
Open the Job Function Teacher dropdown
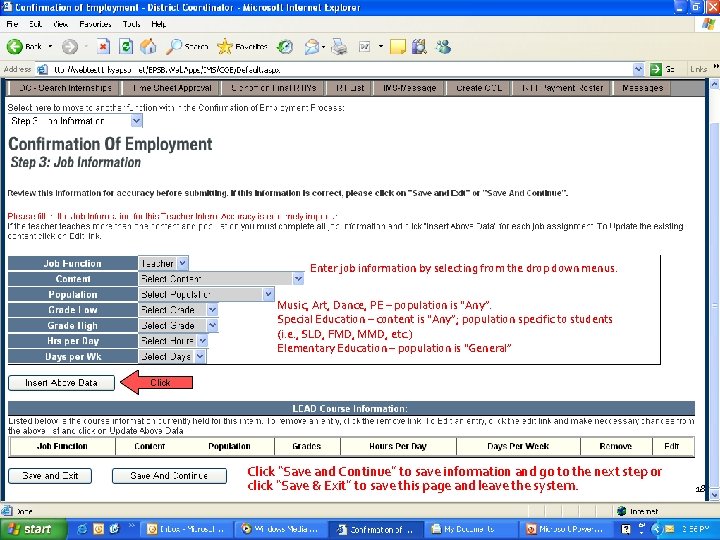(182, 263)
